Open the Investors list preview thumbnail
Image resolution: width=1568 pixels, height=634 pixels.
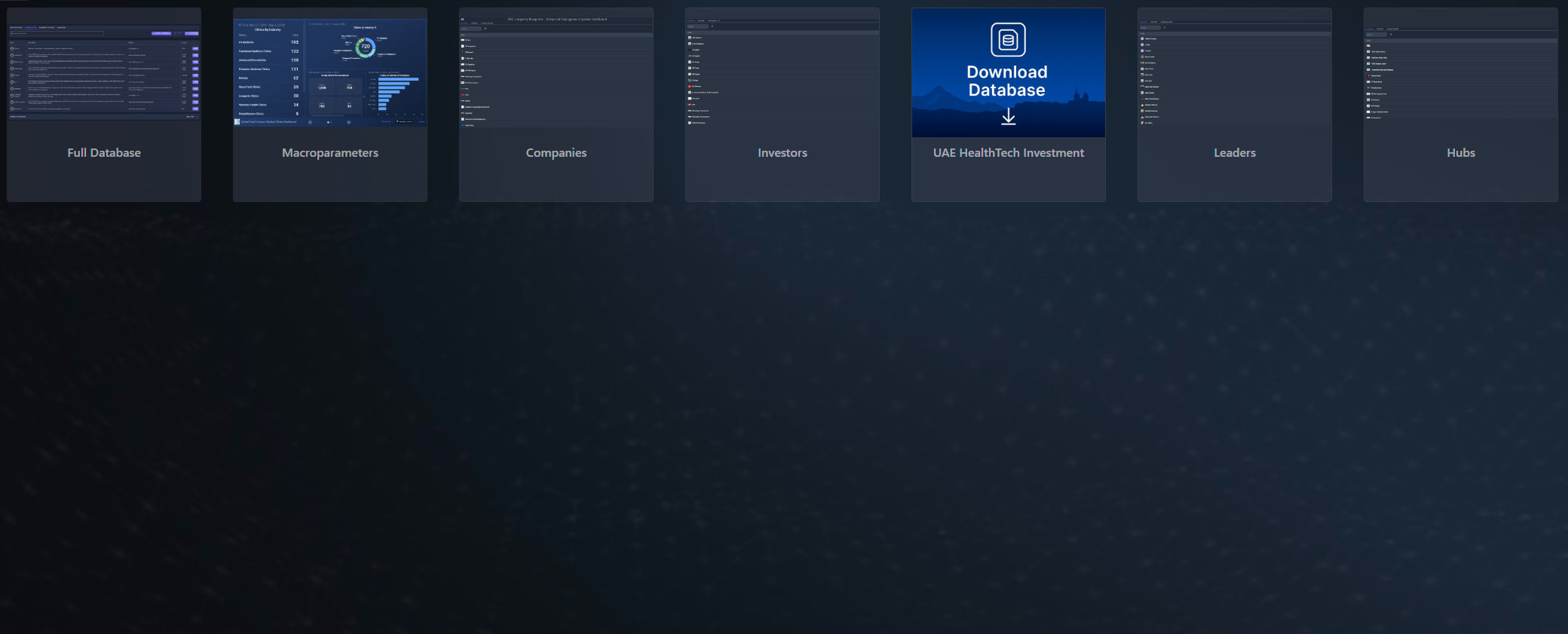pos(782,72)
